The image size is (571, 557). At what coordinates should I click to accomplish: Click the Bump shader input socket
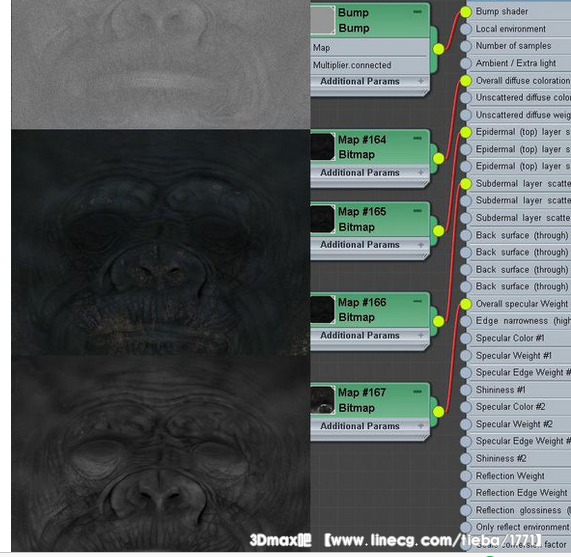[x=466, y=12]
